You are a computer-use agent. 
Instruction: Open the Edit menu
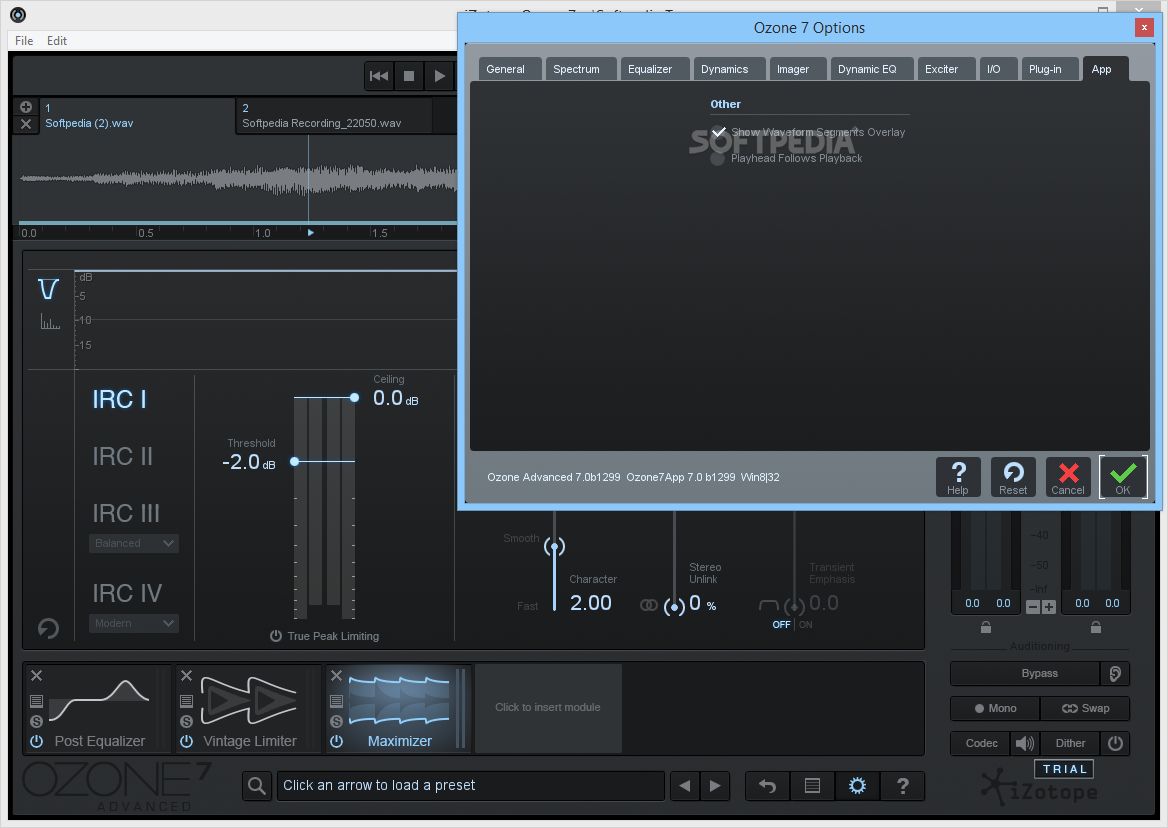pyautogui.click(x=57, y=41)
